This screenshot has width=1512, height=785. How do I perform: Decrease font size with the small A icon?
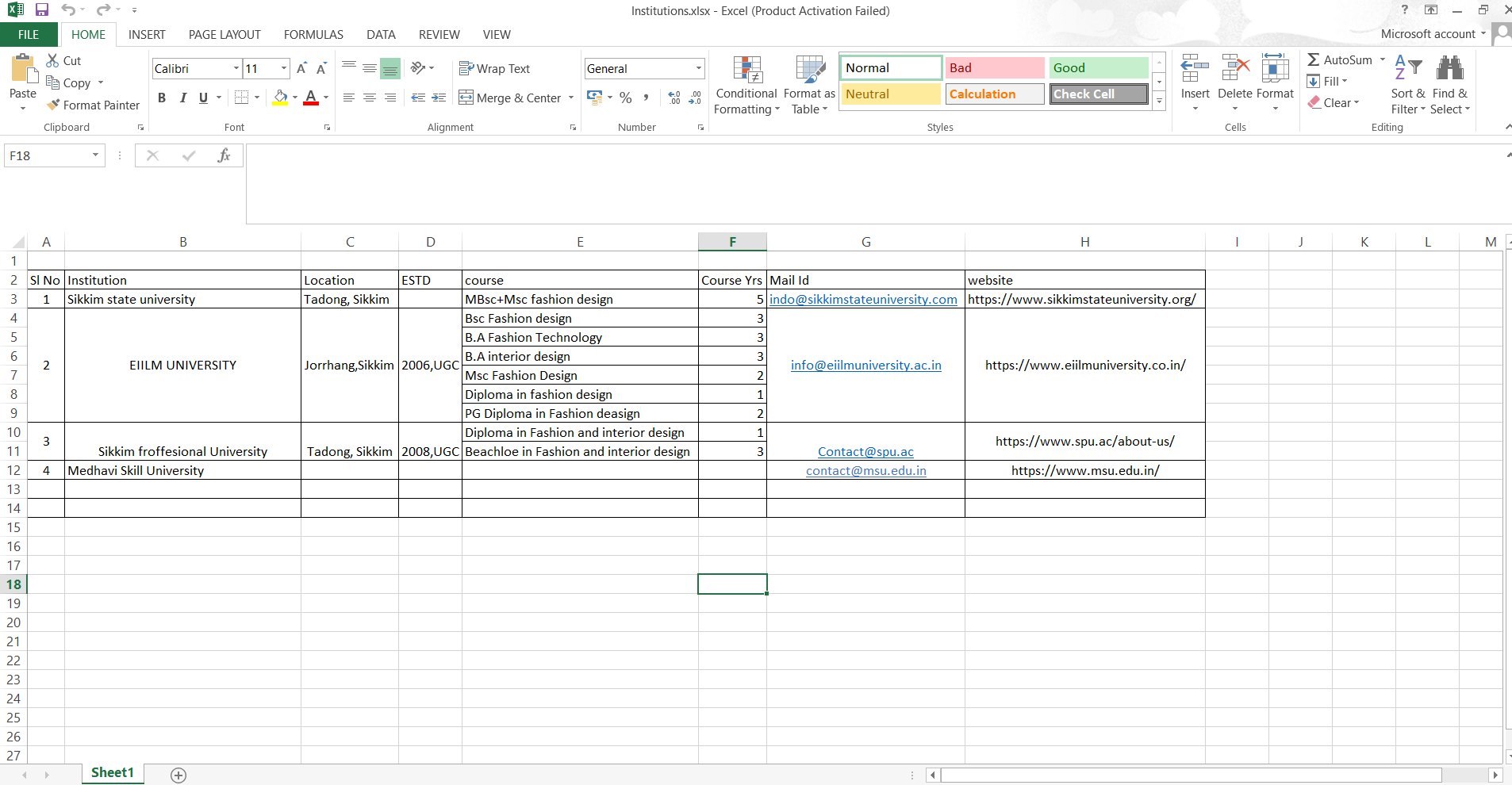click(321, 68)
